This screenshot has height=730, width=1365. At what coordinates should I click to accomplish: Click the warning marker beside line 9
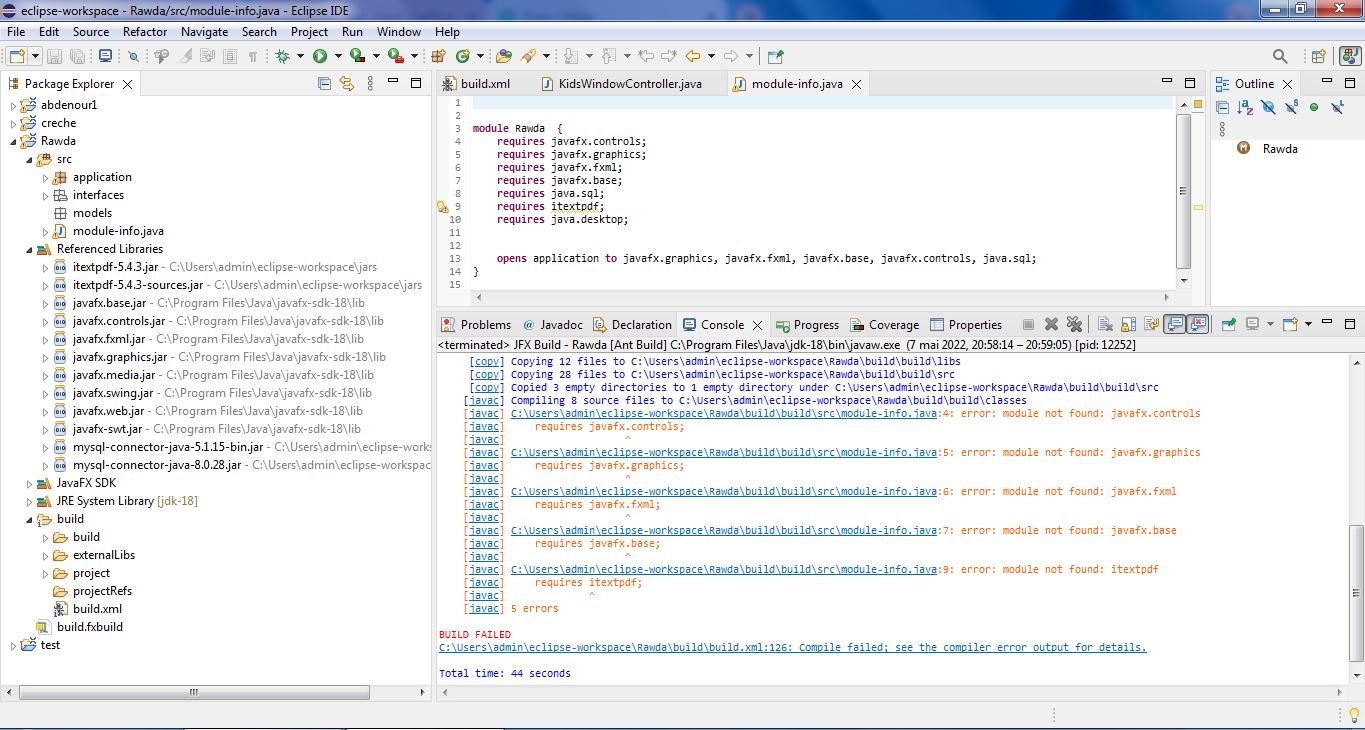(x=443, y=206)
